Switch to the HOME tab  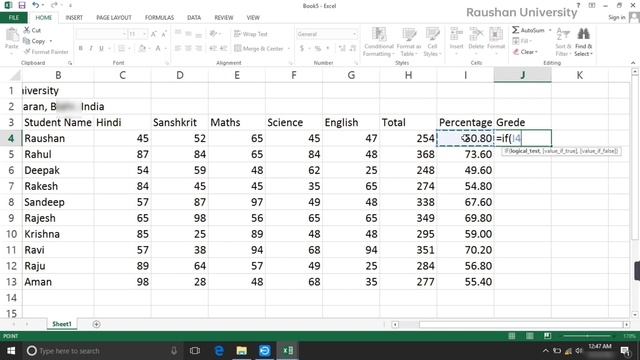pyautogui.click(x=43, y=18)
